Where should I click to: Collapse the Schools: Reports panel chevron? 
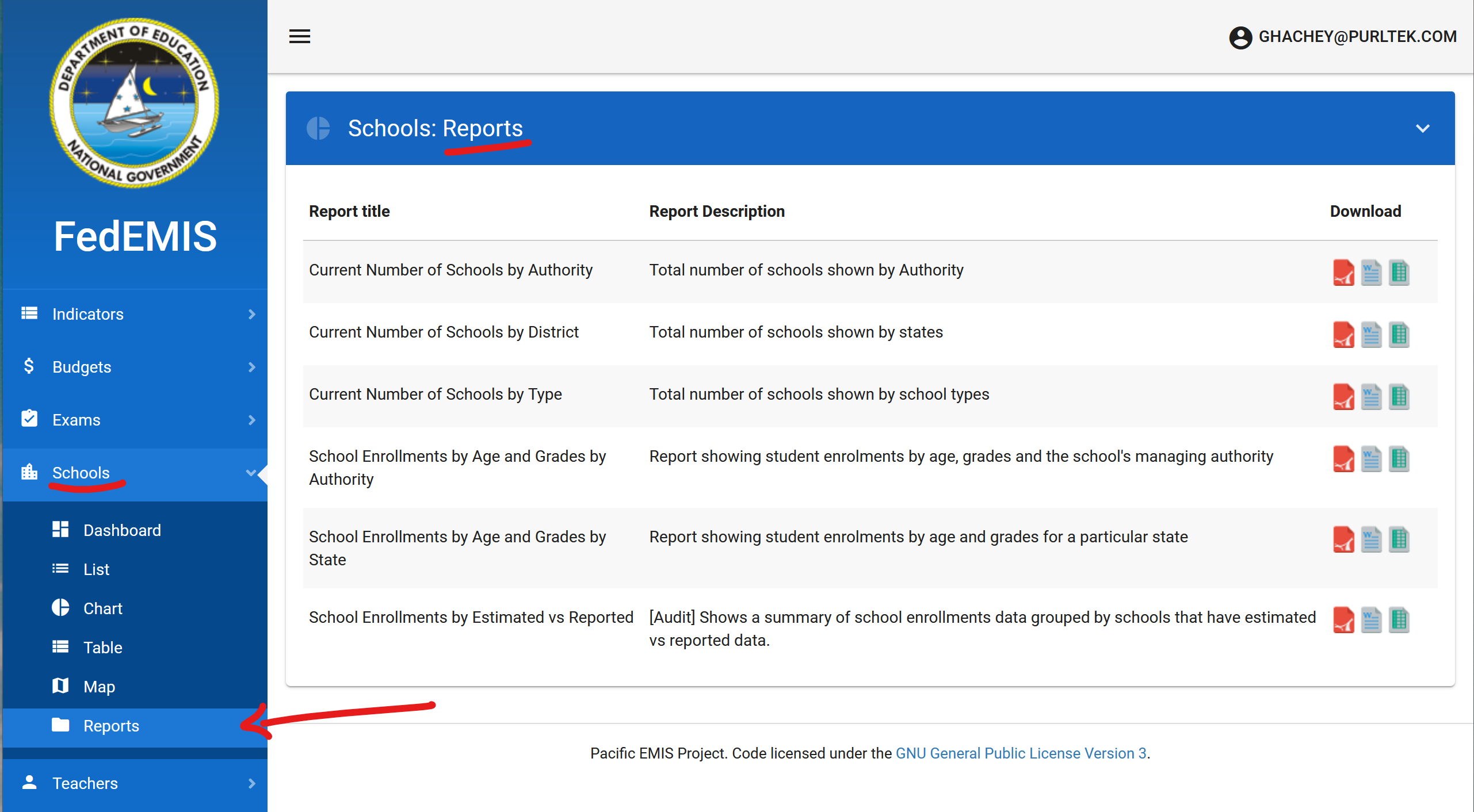1422,128
